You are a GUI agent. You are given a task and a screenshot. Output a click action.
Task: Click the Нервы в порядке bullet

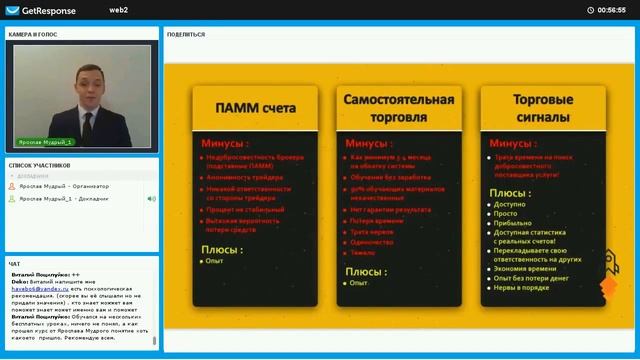point(521,288)
